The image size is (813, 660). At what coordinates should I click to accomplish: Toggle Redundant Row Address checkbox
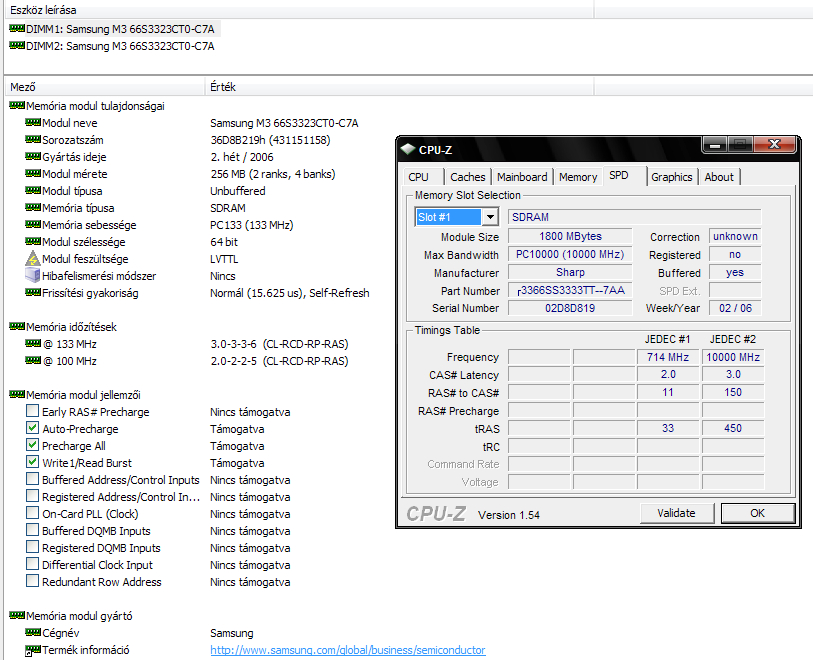tap(33, 581)
